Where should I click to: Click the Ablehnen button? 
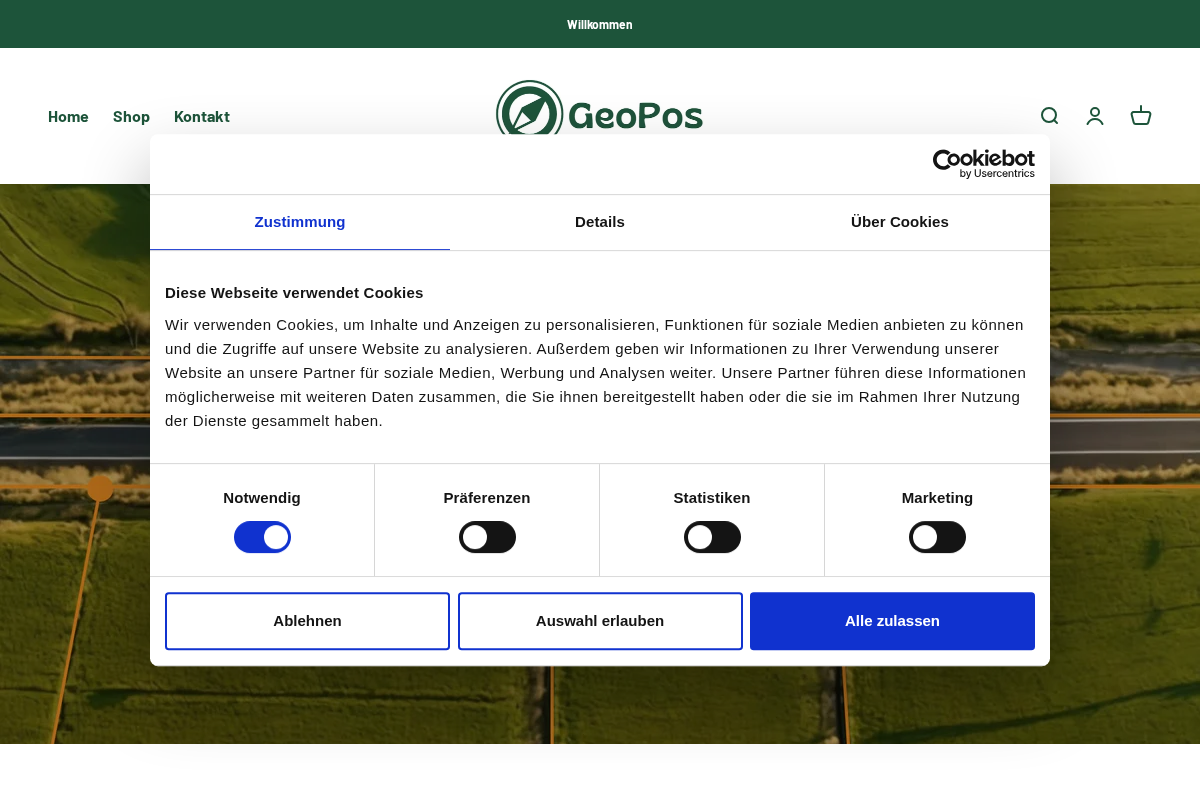pos(307,620)
